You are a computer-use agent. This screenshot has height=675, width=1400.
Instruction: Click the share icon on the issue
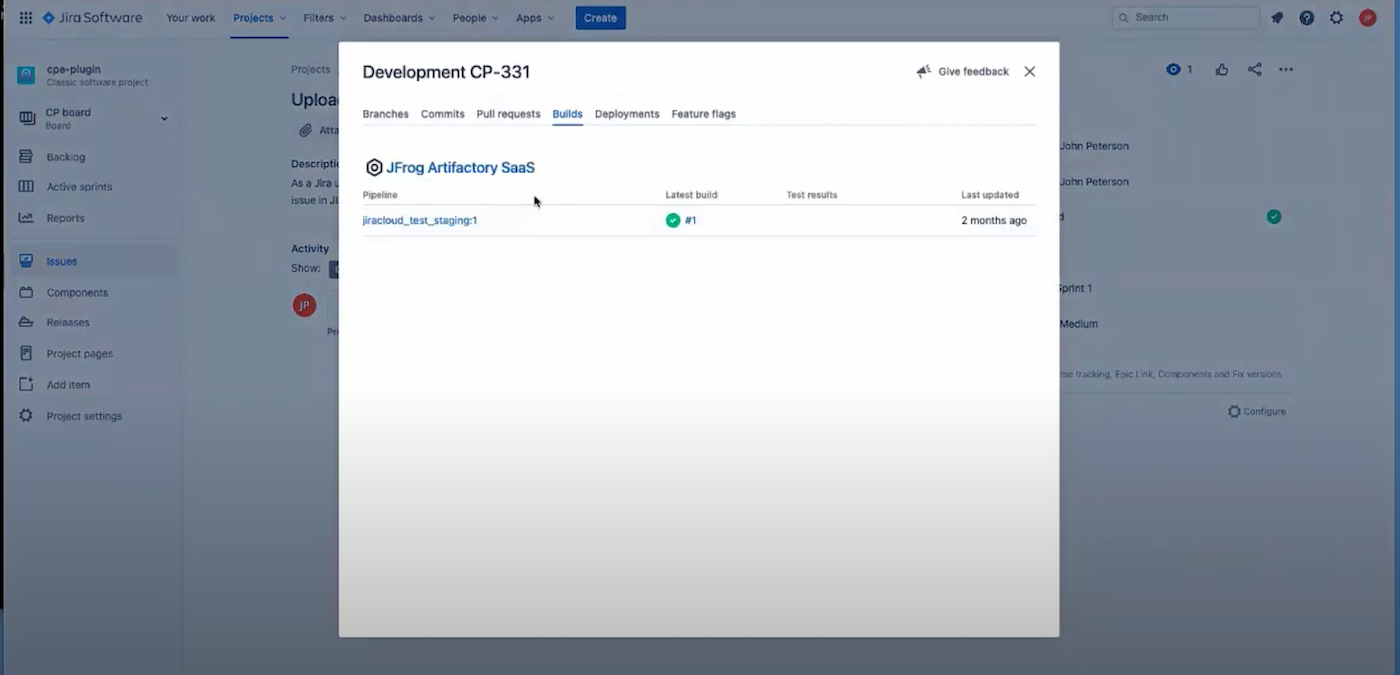1254,69
